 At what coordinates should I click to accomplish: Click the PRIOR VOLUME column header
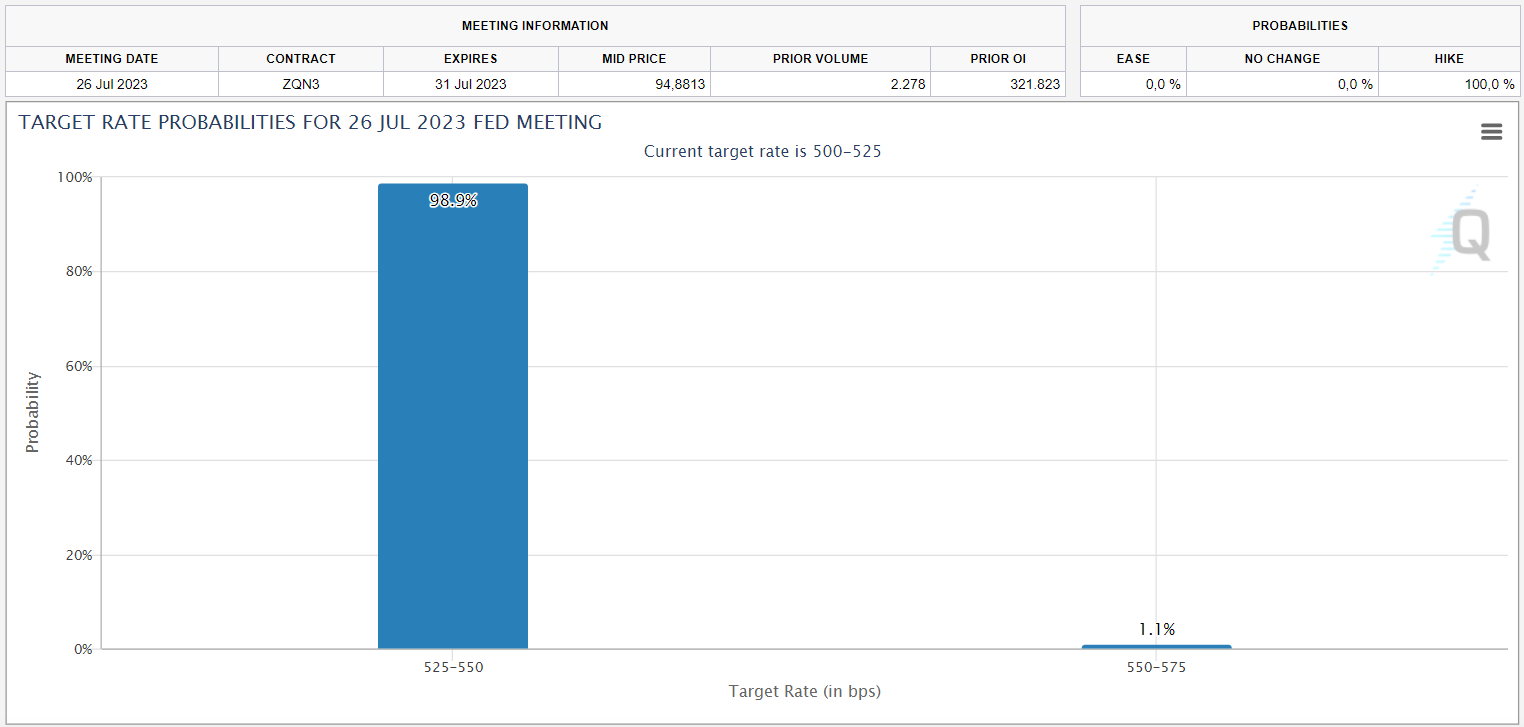pos(820,59)
